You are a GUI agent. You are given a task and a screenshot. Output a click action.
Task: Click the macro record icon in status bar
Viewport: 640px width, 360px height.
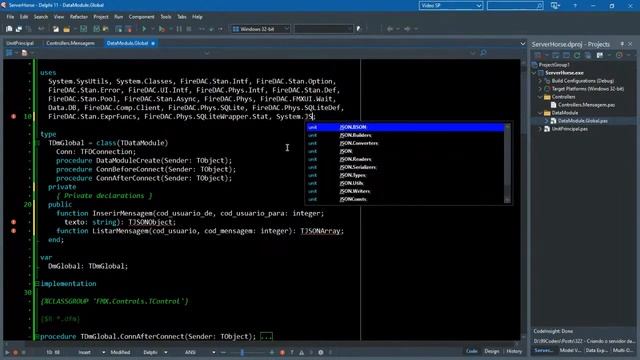(16, 352)
